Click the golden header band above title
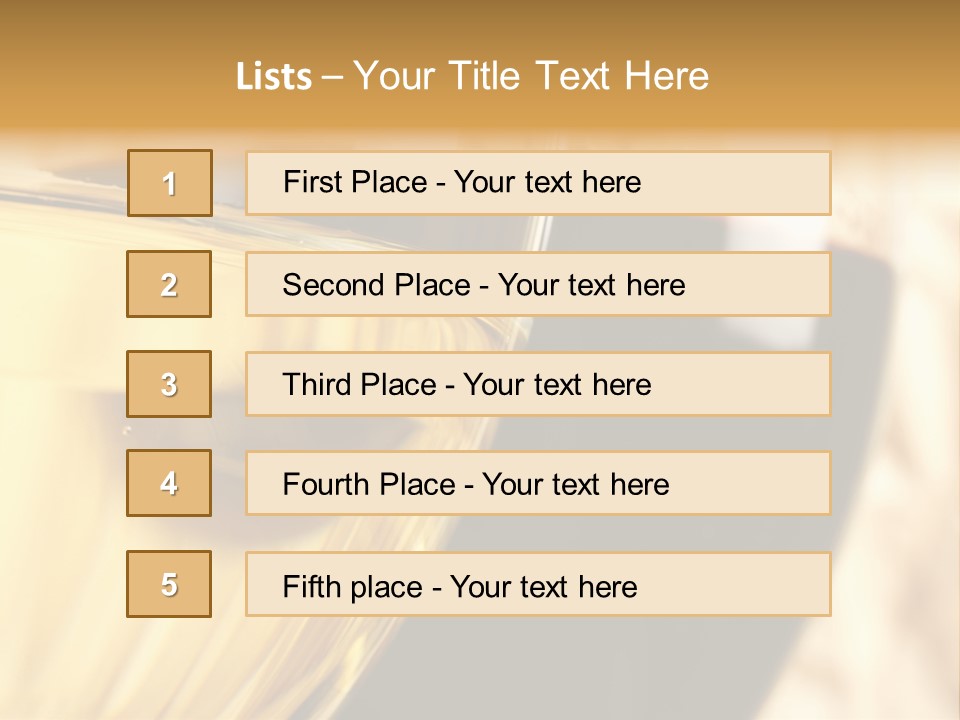Image resolution: width=960 pixels, height=720 pixels. pos(480,24)
